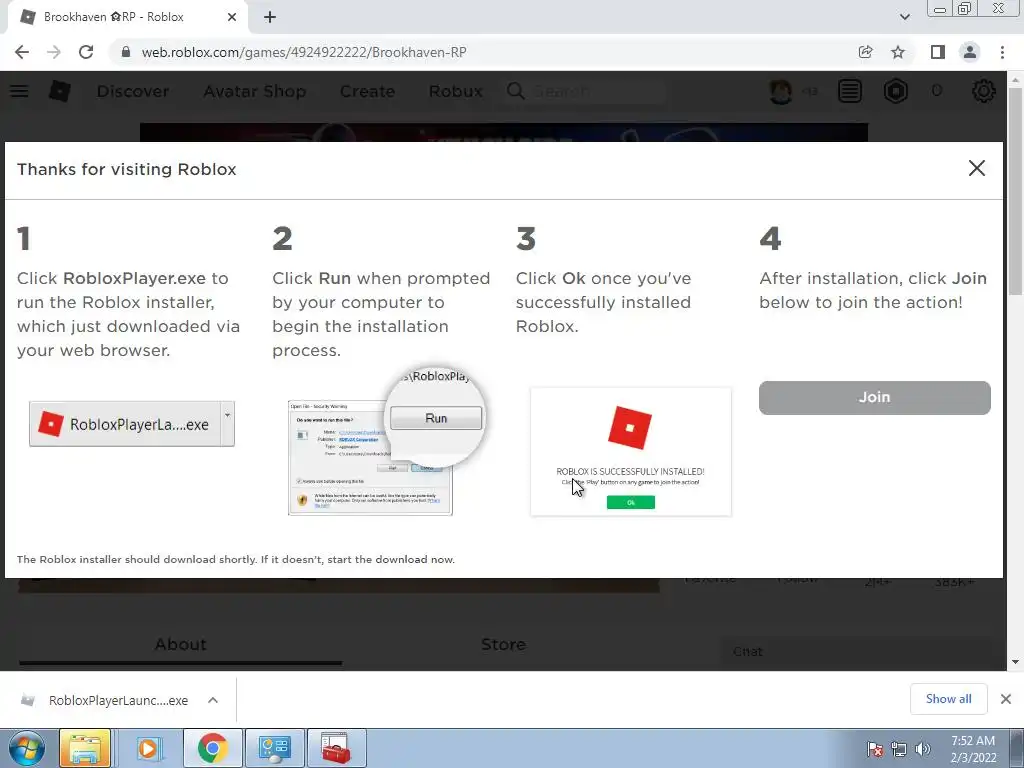
Task: Close the downloads bar
Action: (x=1006, y=699)
